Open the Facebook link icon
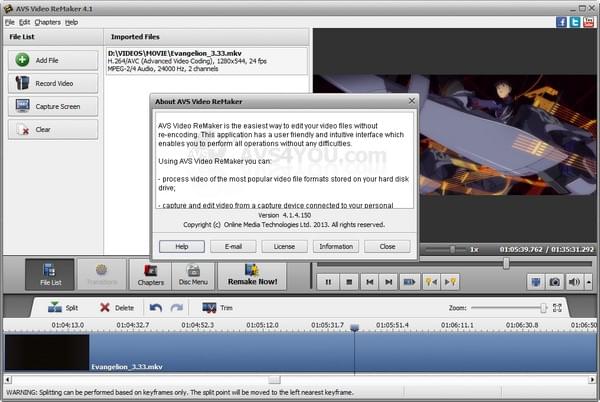Image resolution: width=600 pixels, height=402 pixels. (561, 22)
